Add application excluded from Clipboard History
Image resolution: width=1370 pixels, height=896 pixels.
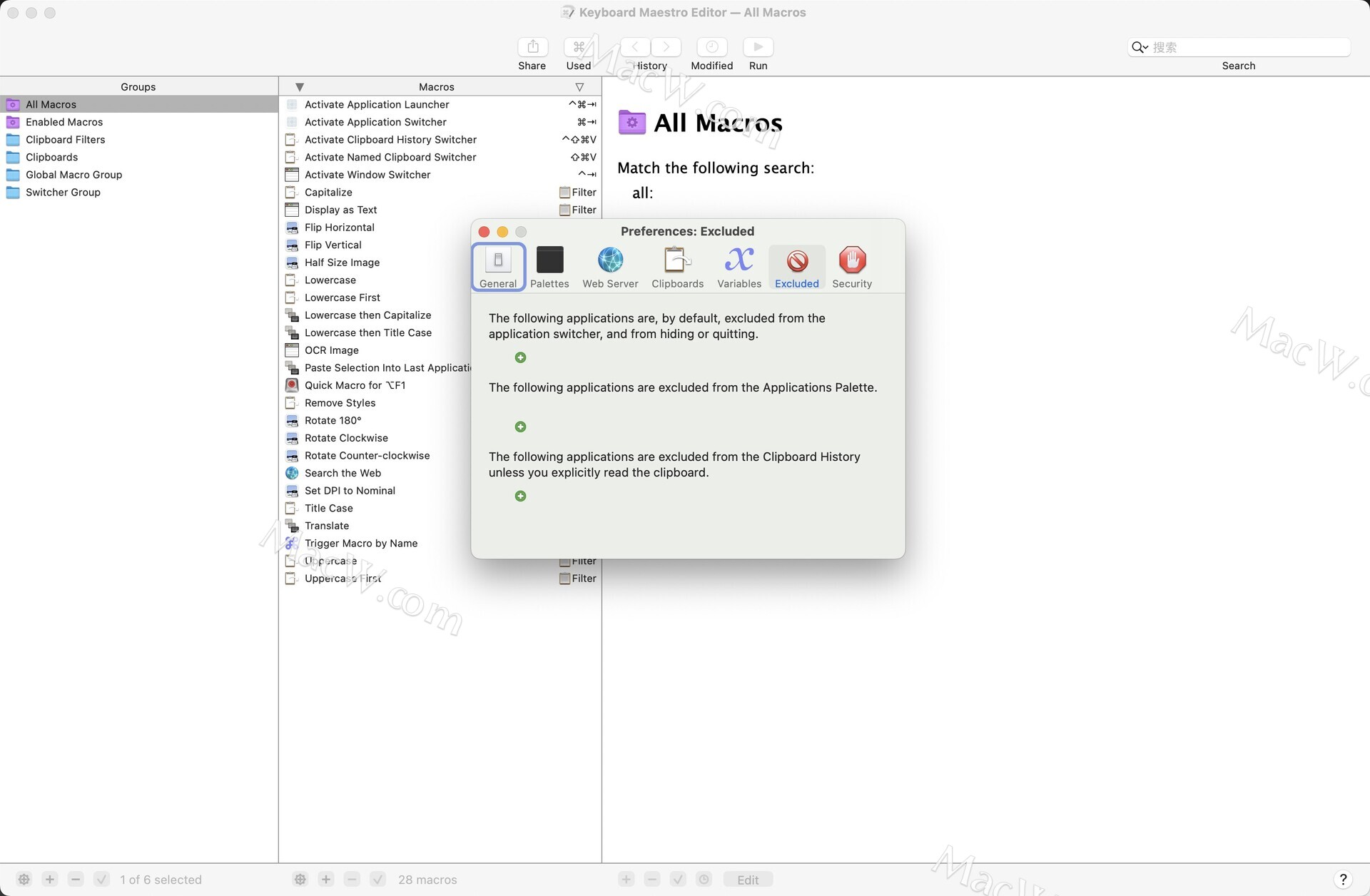coord(520,496)
